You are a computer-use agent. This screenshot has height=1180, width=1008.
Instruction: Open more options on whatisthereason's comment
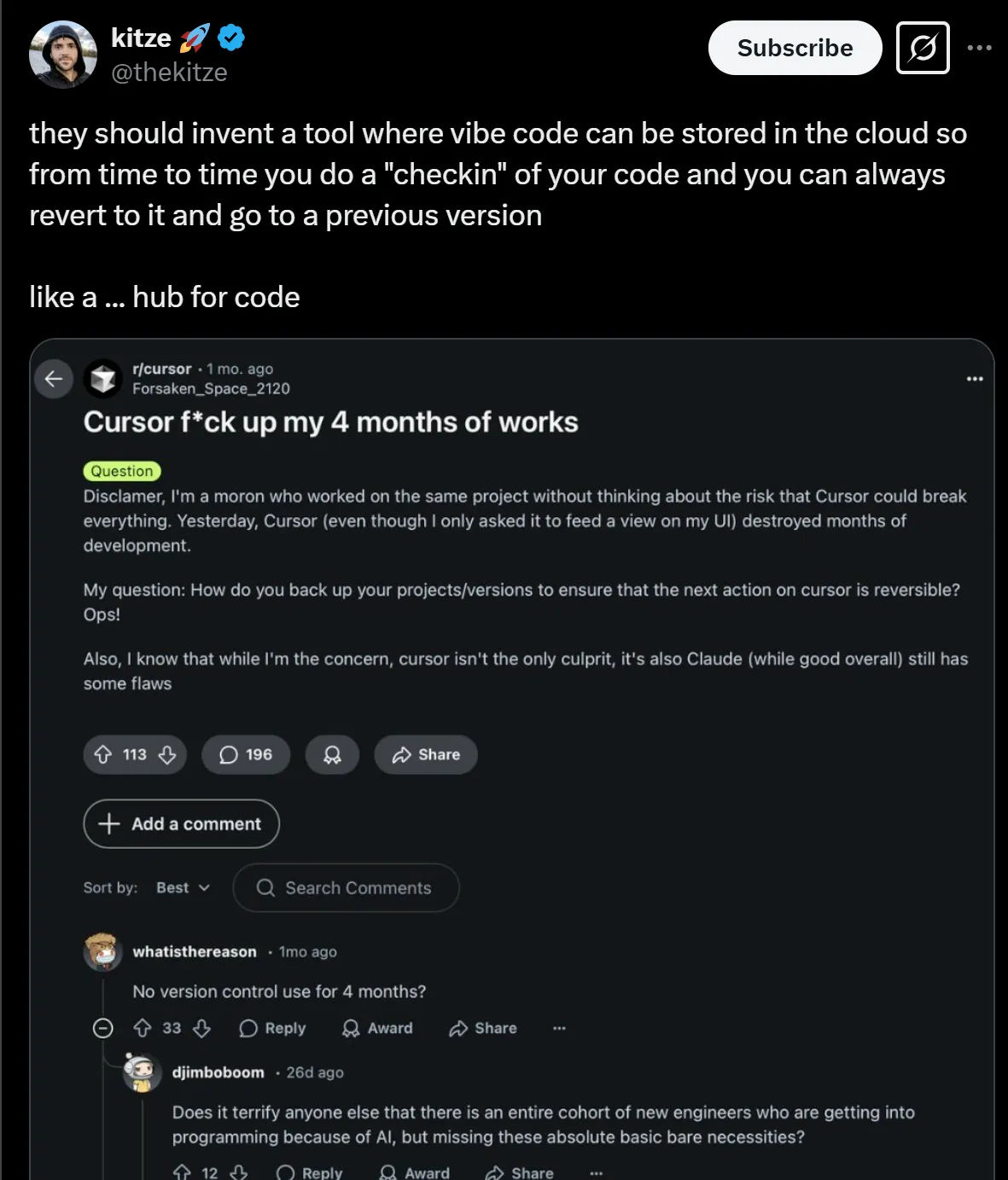tap(559, 1028)
